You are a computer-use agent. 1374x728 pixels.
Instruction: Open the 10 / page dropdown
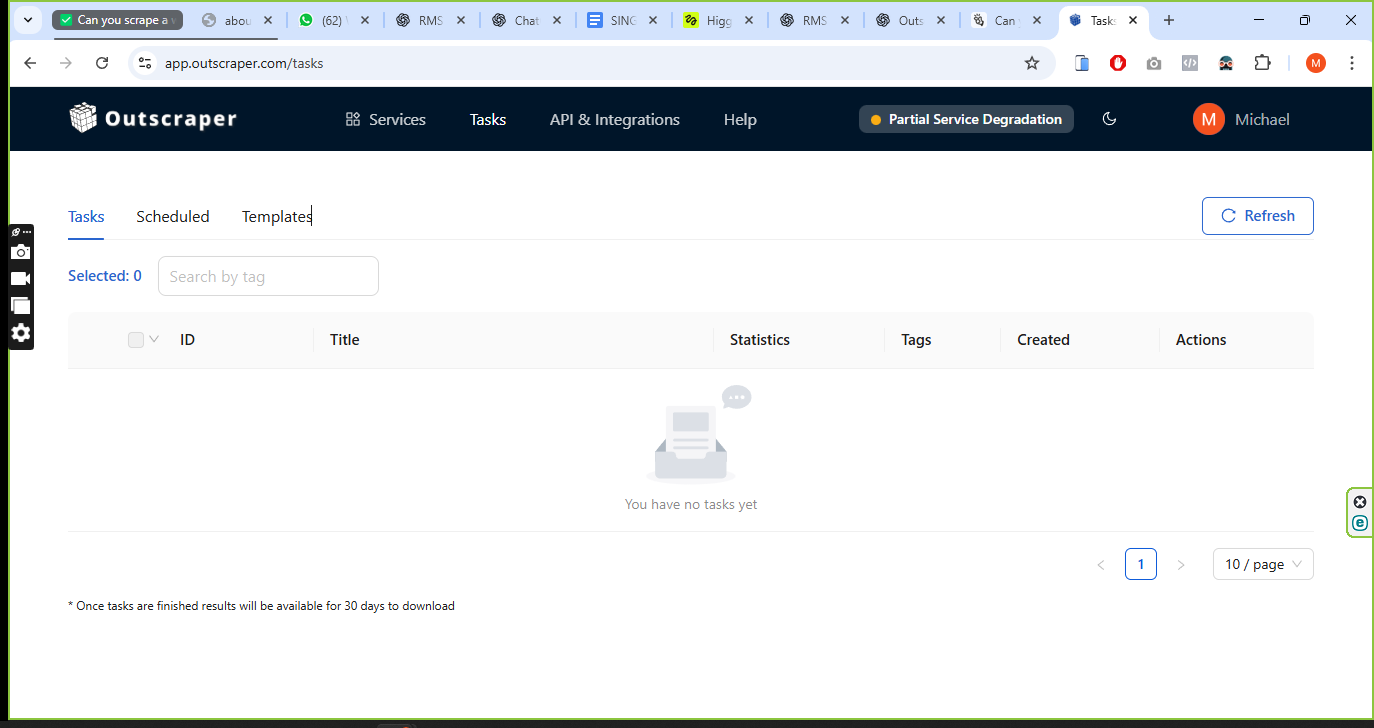1262,564
